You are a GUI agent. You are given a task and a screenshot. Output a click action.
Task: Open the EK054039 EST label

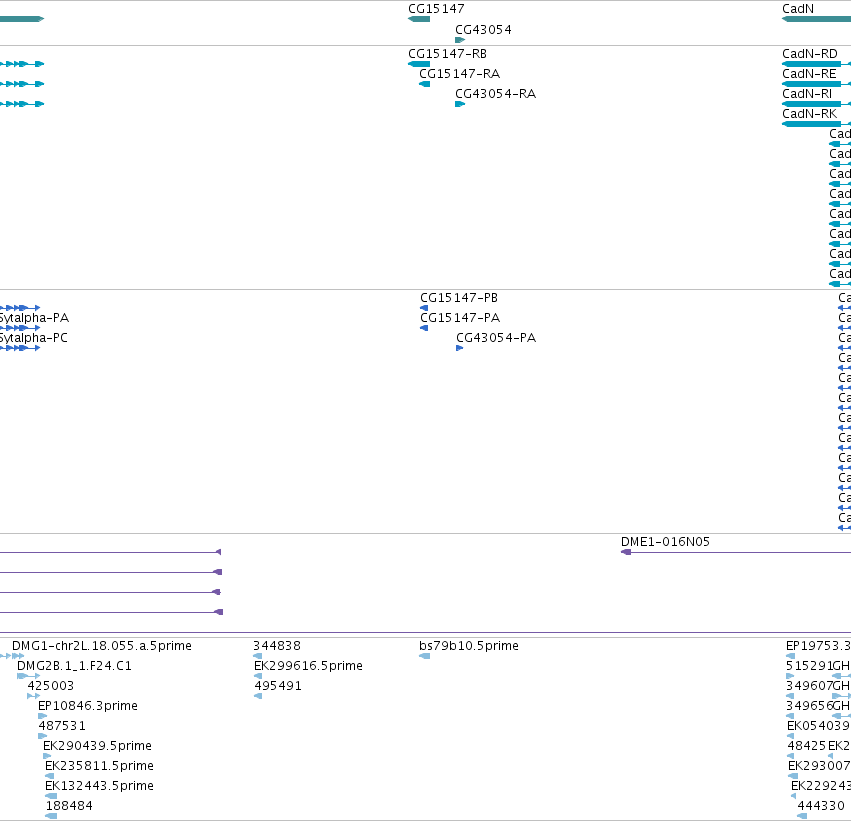click(x=818, y=726)
